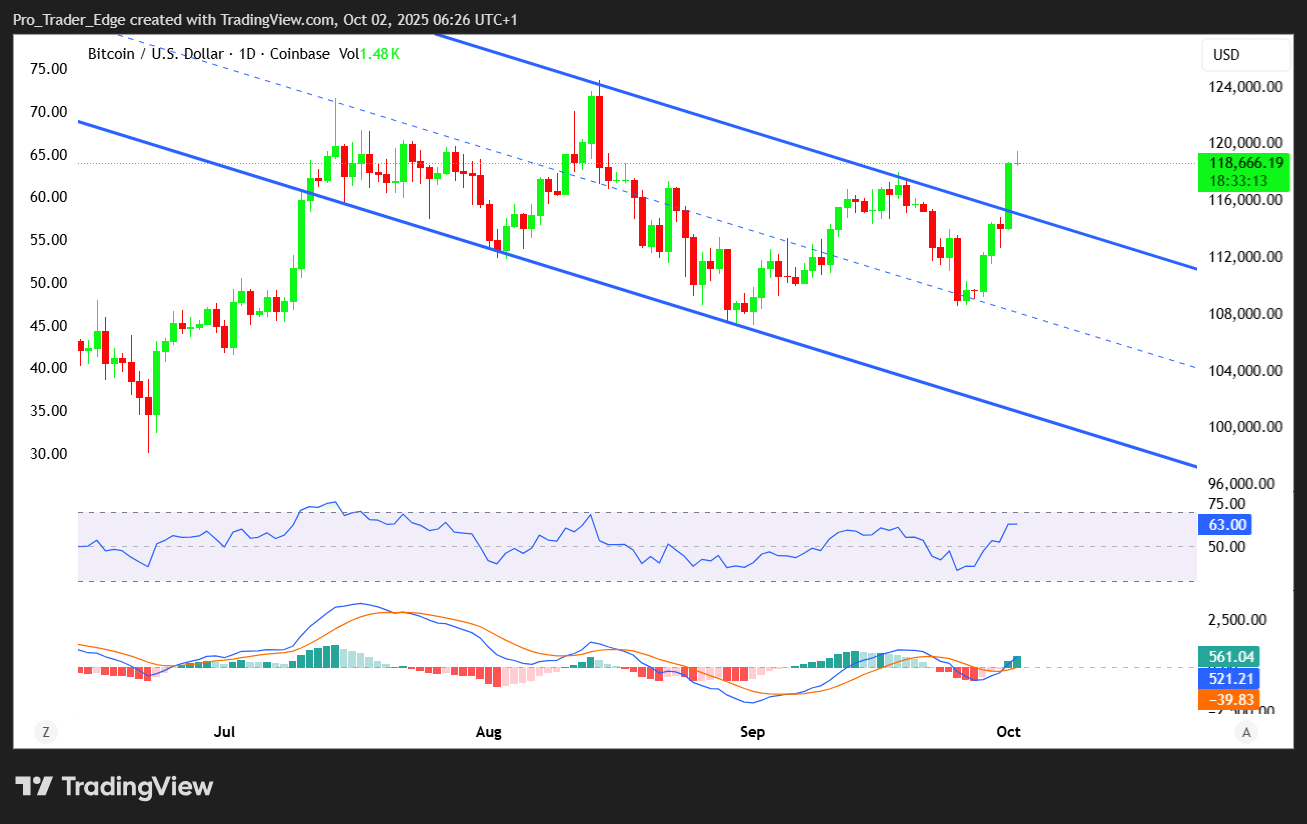Click the teal MACD histogram 561.04 label

(x=1229, y=657)
